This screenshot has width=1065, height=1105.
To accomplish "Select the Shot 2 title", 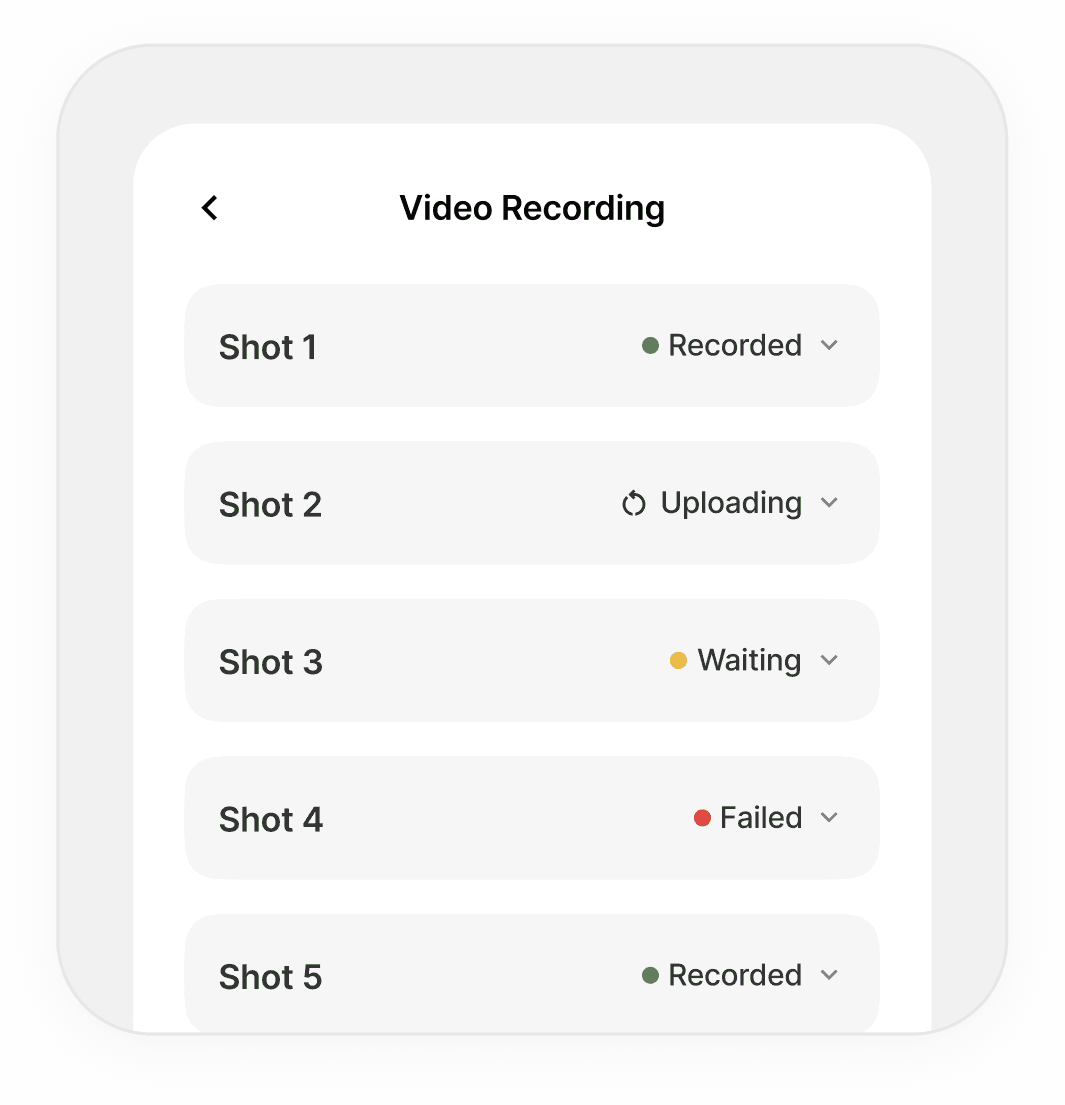I will click(270, 505).
